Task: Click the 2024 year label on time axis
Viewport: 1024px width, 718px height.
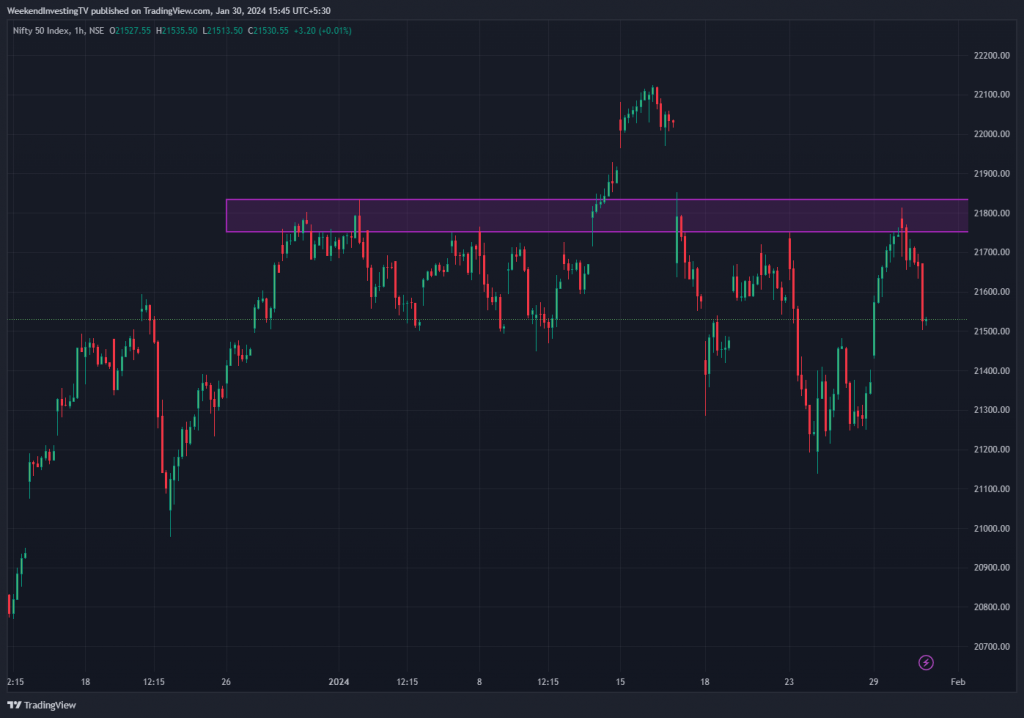Action: [x=338, y=682]
